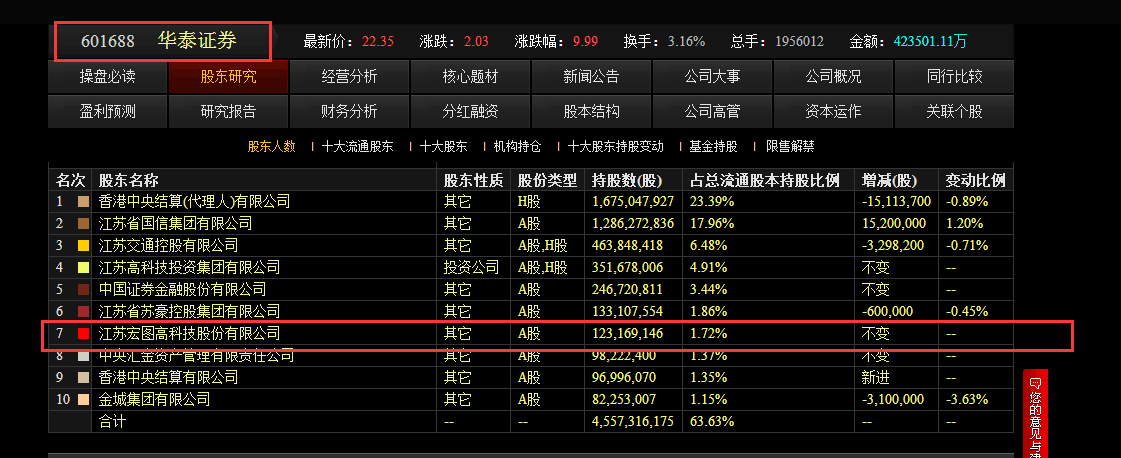Open 公司概况 tab
1121x458 pixels.
click(833, 76)
